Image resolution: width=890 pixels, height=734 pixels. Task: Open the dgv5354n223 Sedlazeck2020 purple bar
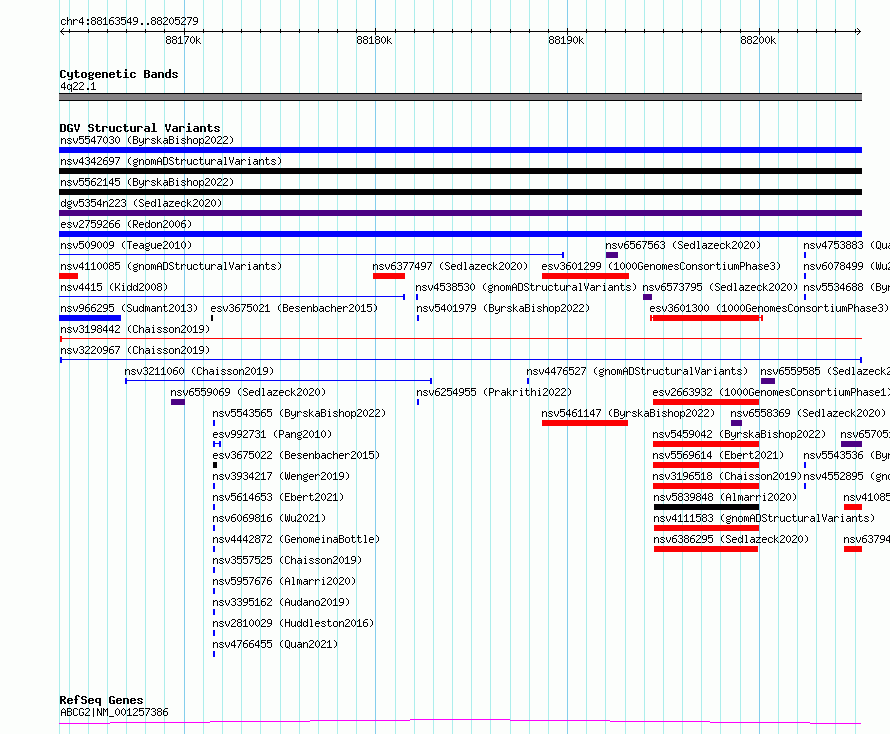pos(460,213)
